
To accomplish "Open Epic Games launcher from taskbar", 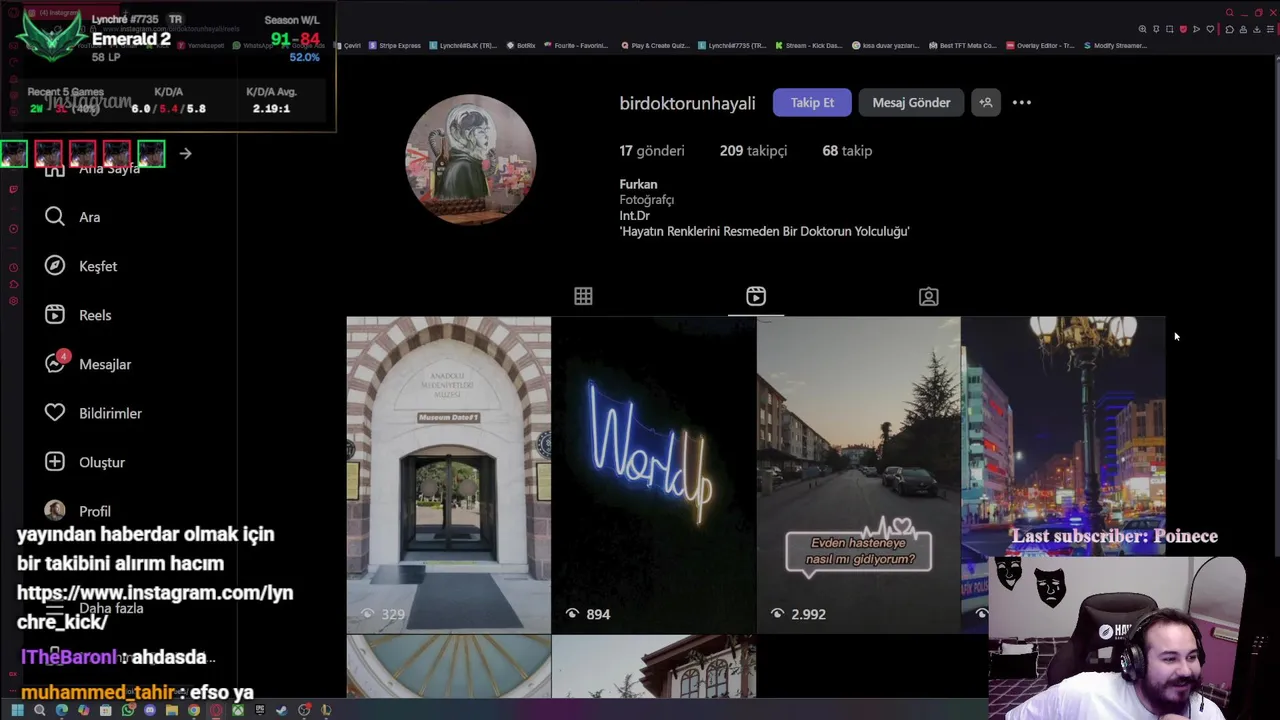I will (260, 710).
